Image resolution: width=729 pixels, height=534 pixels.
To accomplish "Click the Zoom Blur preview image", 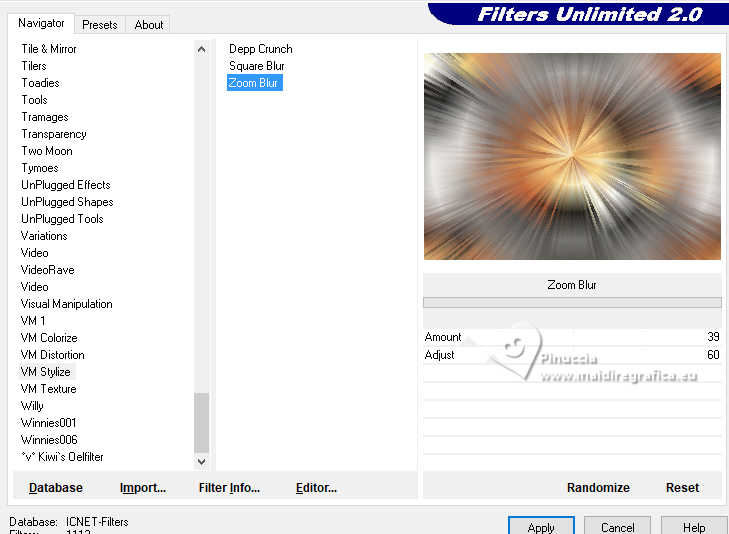I will pyautogui.click(x=572, y=156).
